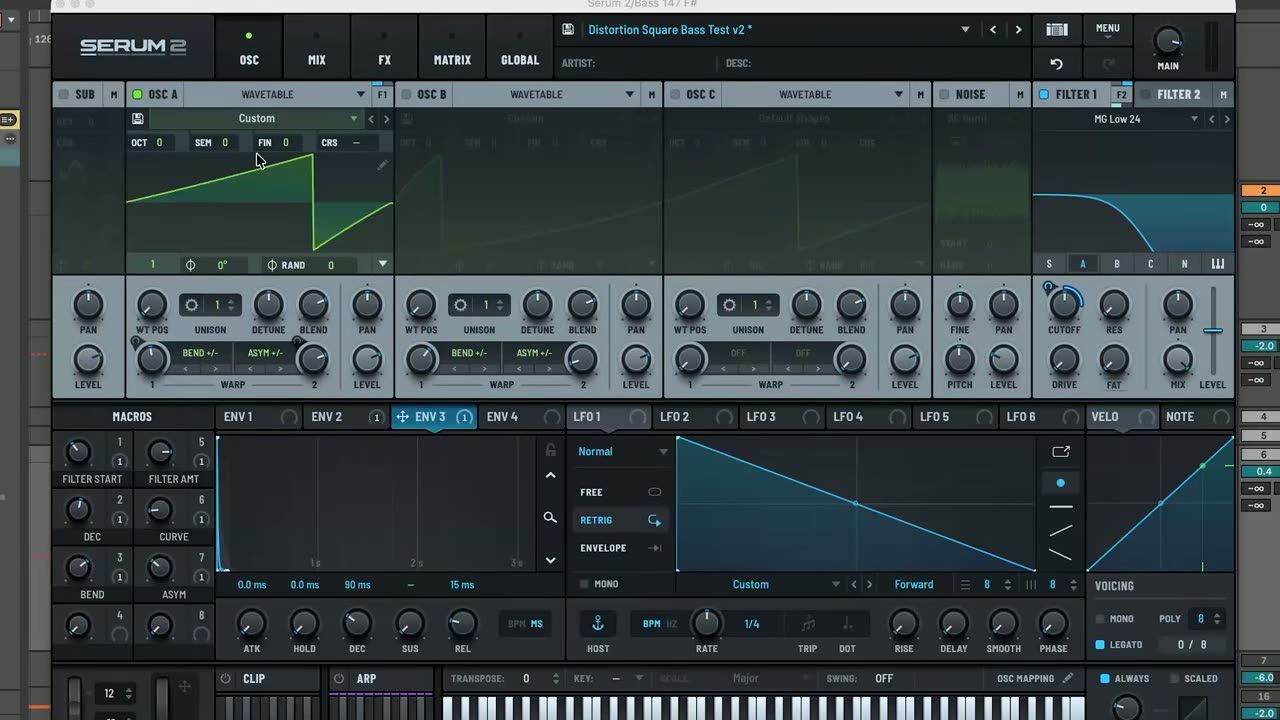Enable the NOISE oscillator checkbox
The width and height of the screenshot is (1280, 720).
(x=944, y=95)
